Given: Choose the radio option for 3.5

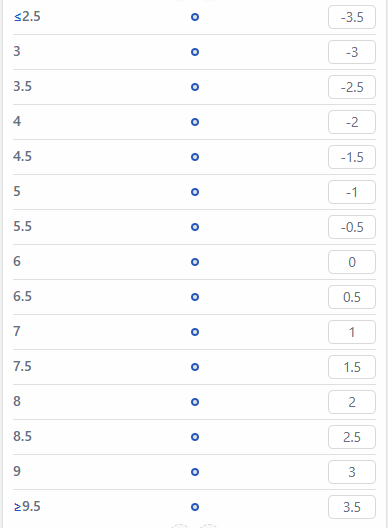Looking at the screenshot, I should tap(195, 87).
